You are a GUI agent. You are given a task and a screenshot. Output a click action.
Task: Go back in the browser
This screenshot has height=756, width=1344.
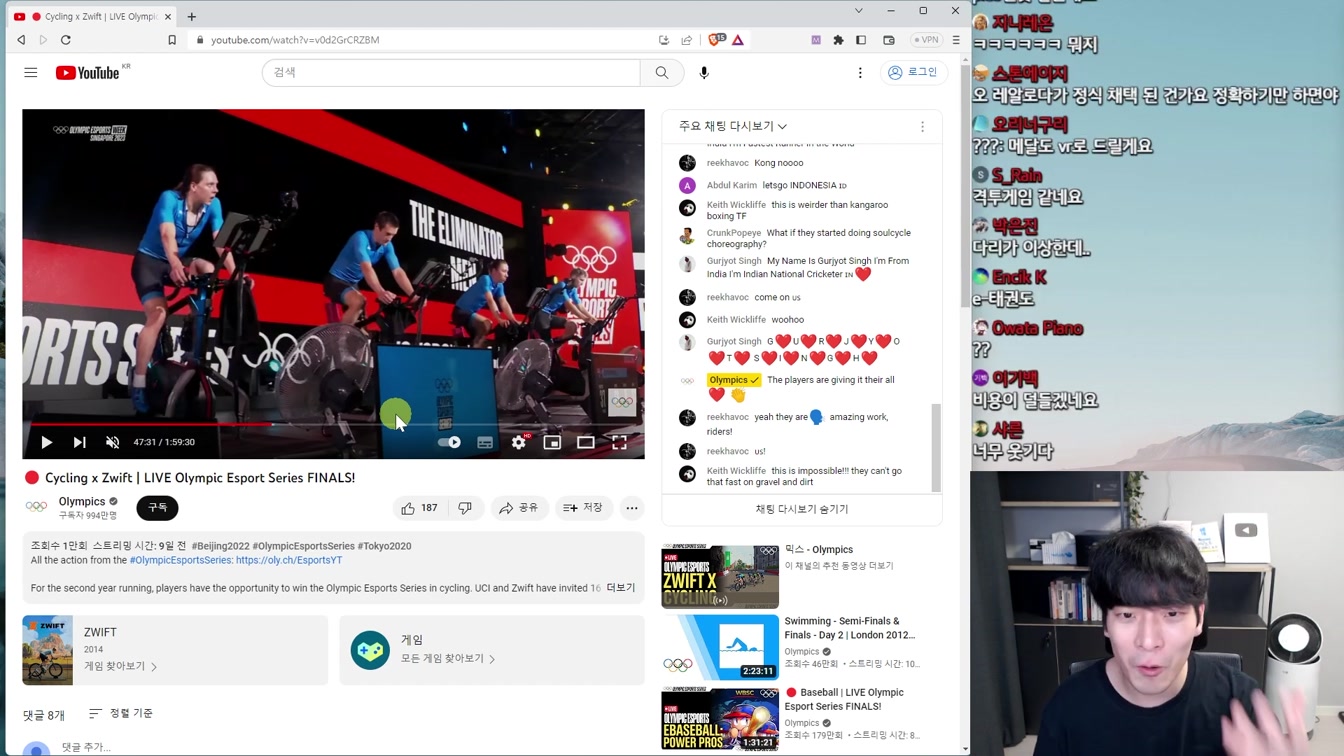click(21, 40)
